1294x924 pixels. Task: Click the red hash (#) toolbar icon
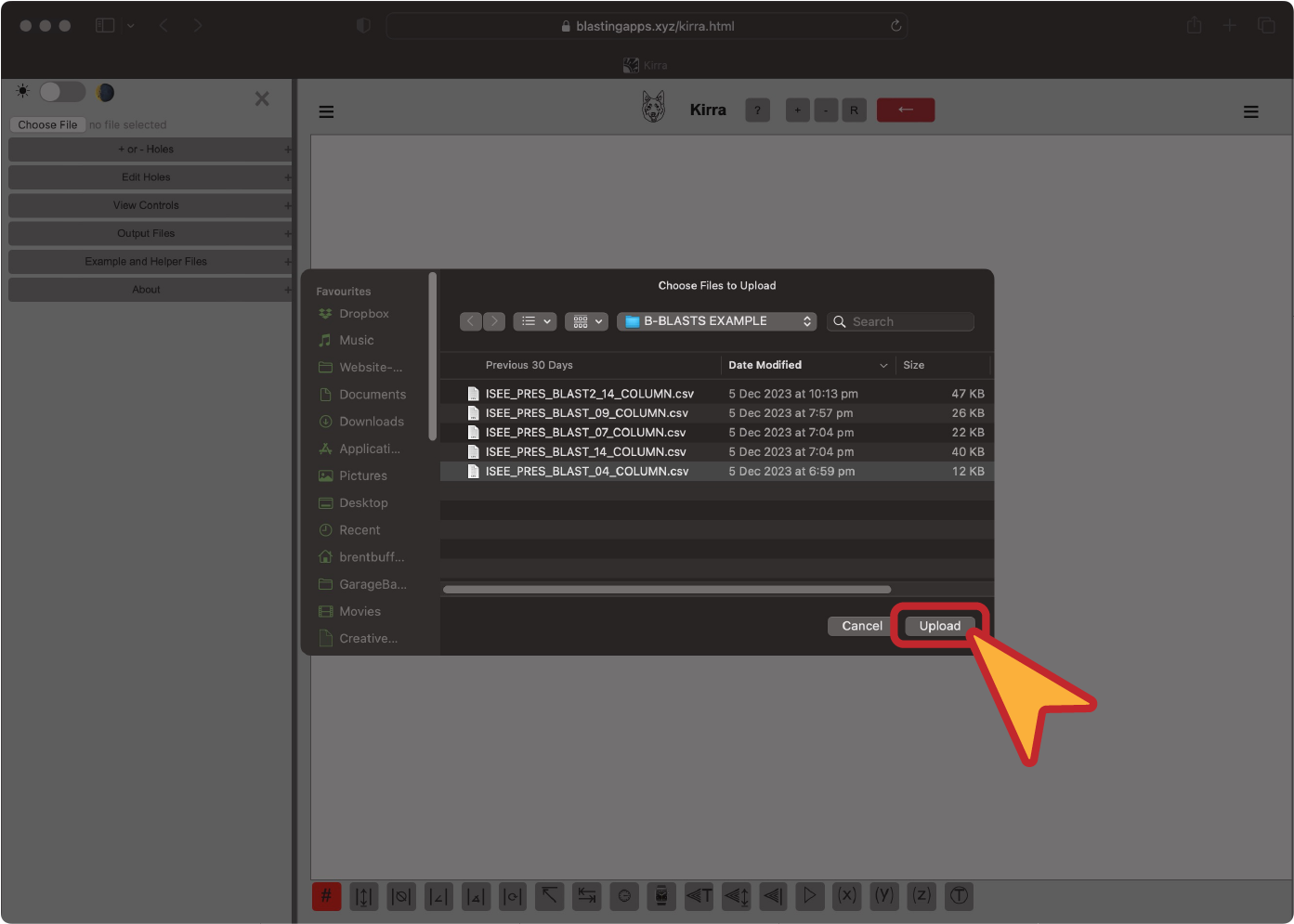pos(326,896)
